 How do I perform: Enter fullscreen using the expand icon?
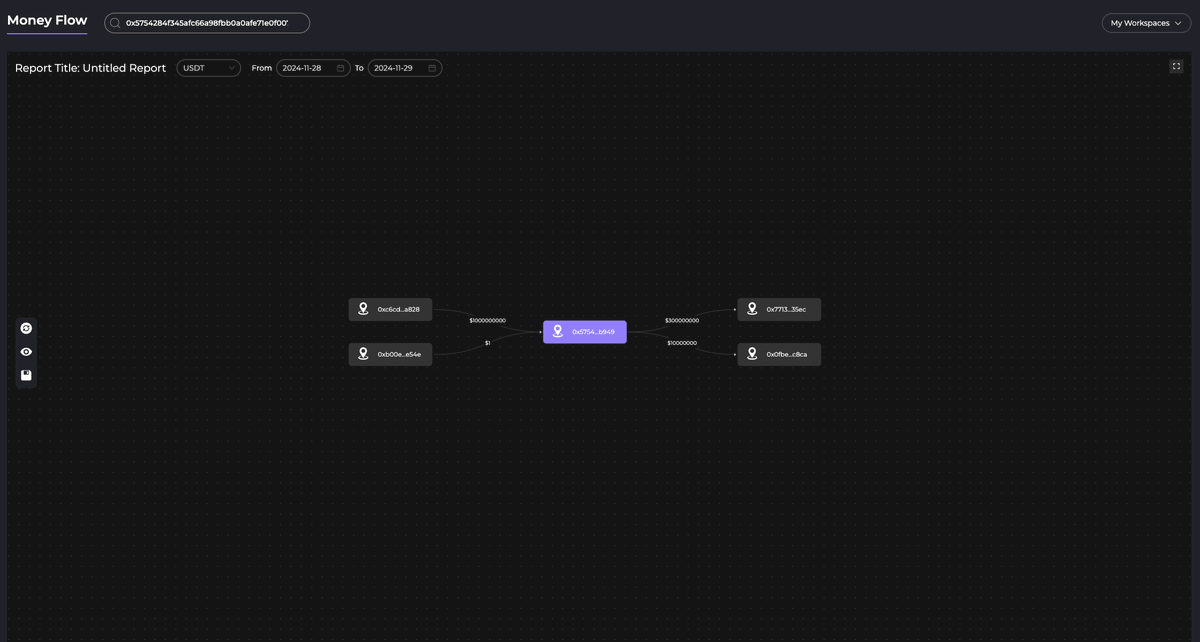coord(1176,67)
